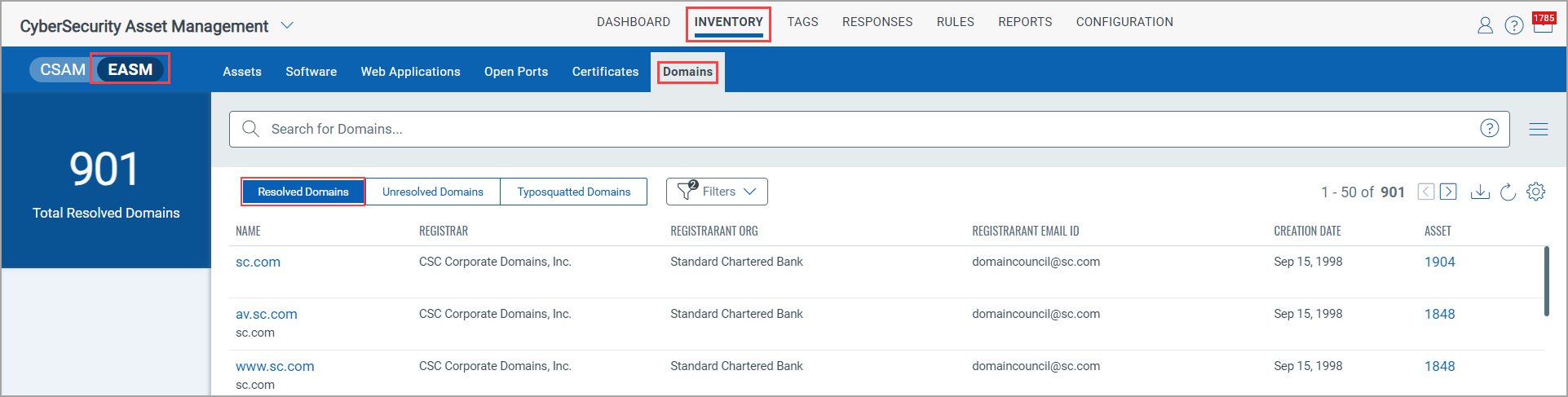Screen dimensions: 1568x397
Task: Click the search magnifier icon
Action: (250, 129)
